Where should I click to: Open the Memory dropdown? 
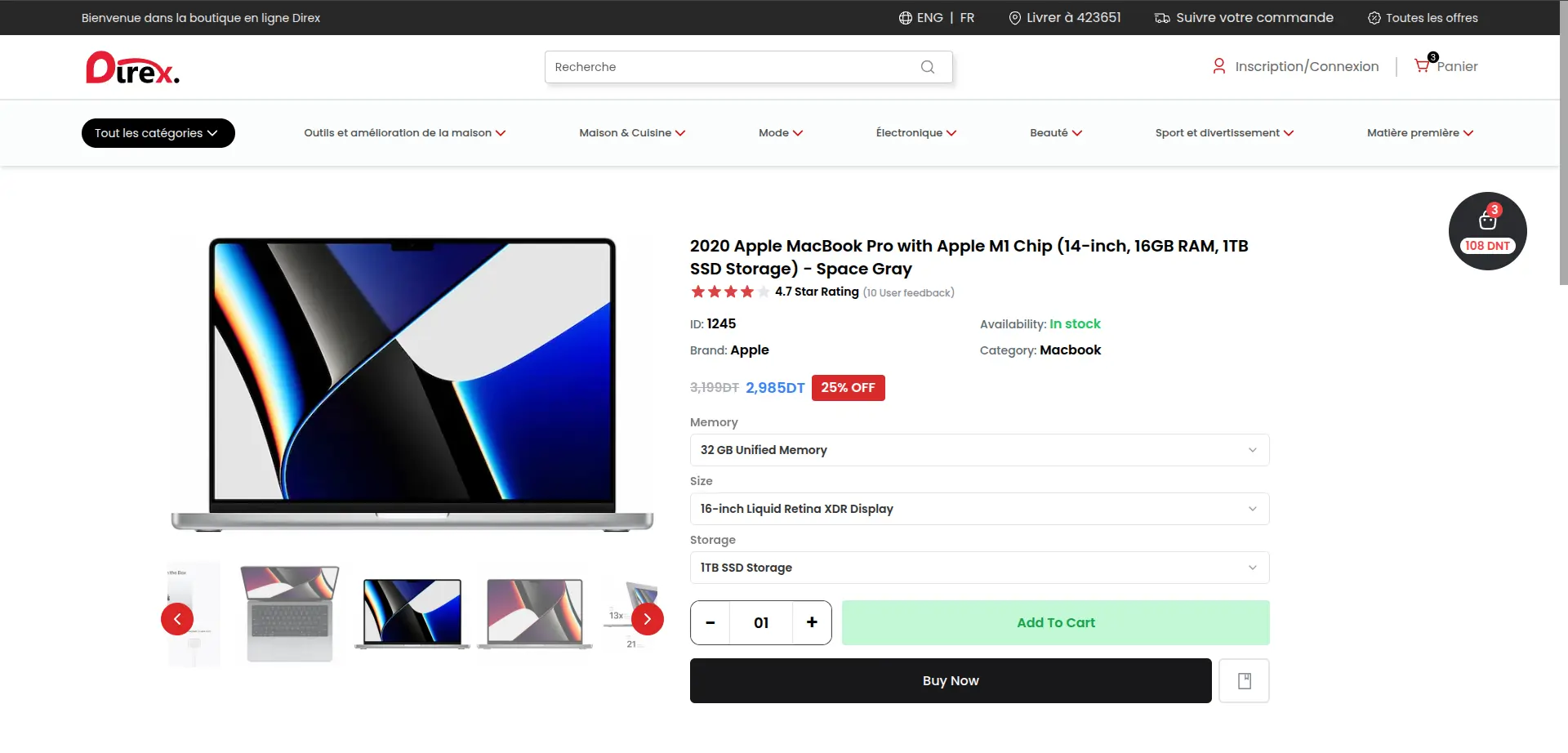tap(979, 450)
